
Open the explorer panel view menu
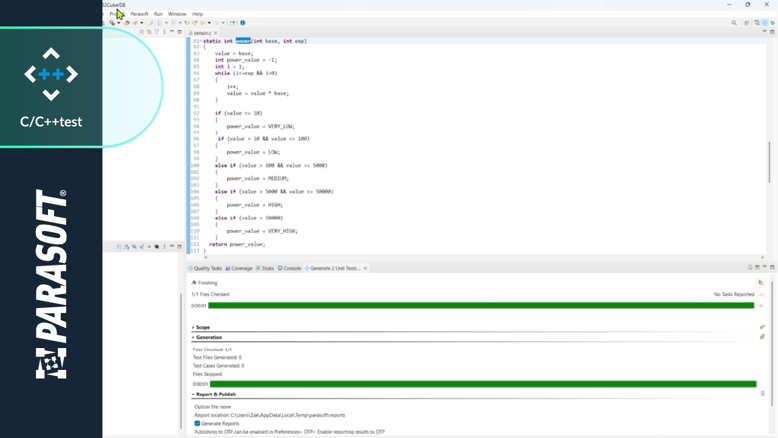point(164,32)
